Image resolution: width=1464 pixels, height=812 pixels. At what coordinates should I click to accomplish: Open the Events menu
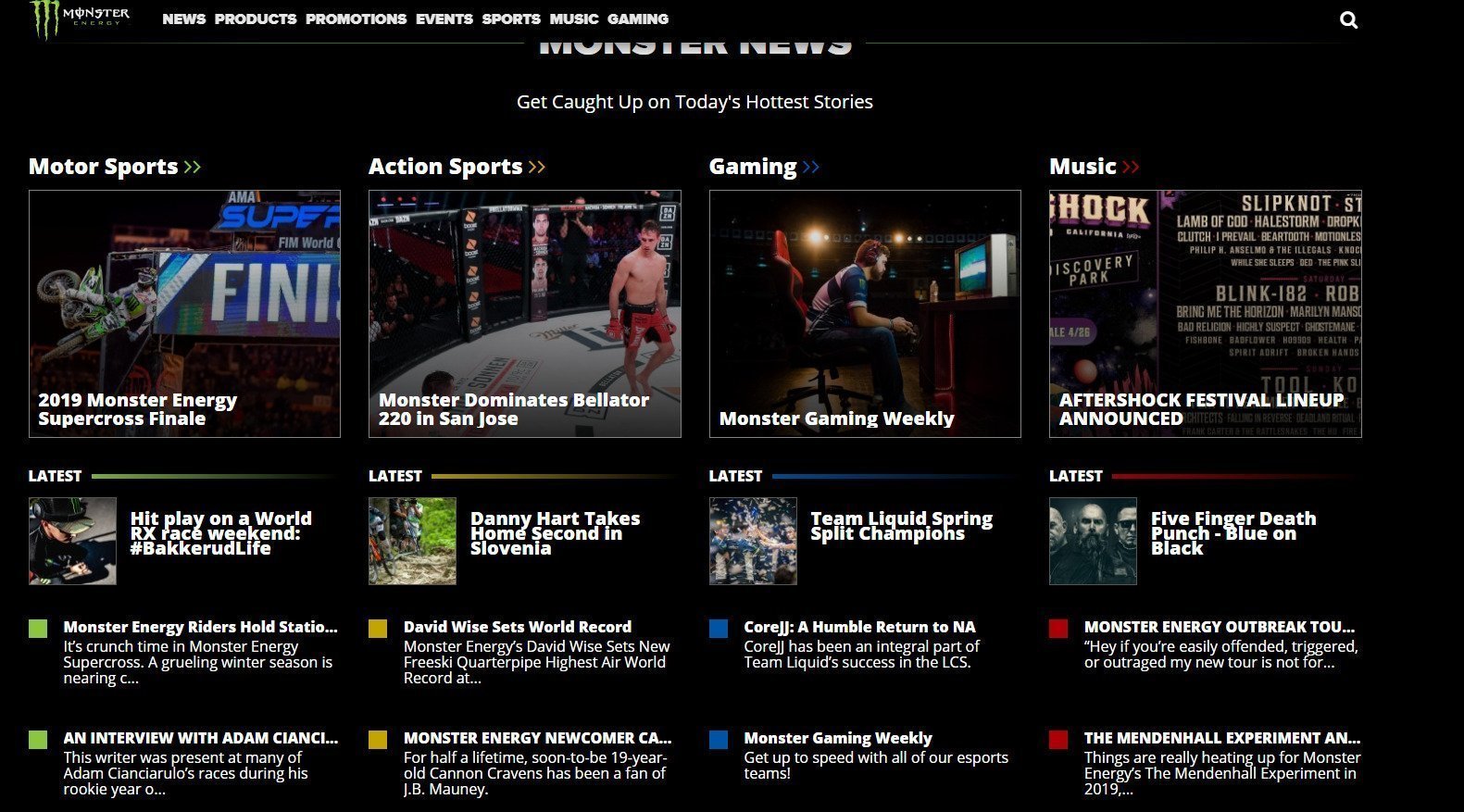(444, 19)
